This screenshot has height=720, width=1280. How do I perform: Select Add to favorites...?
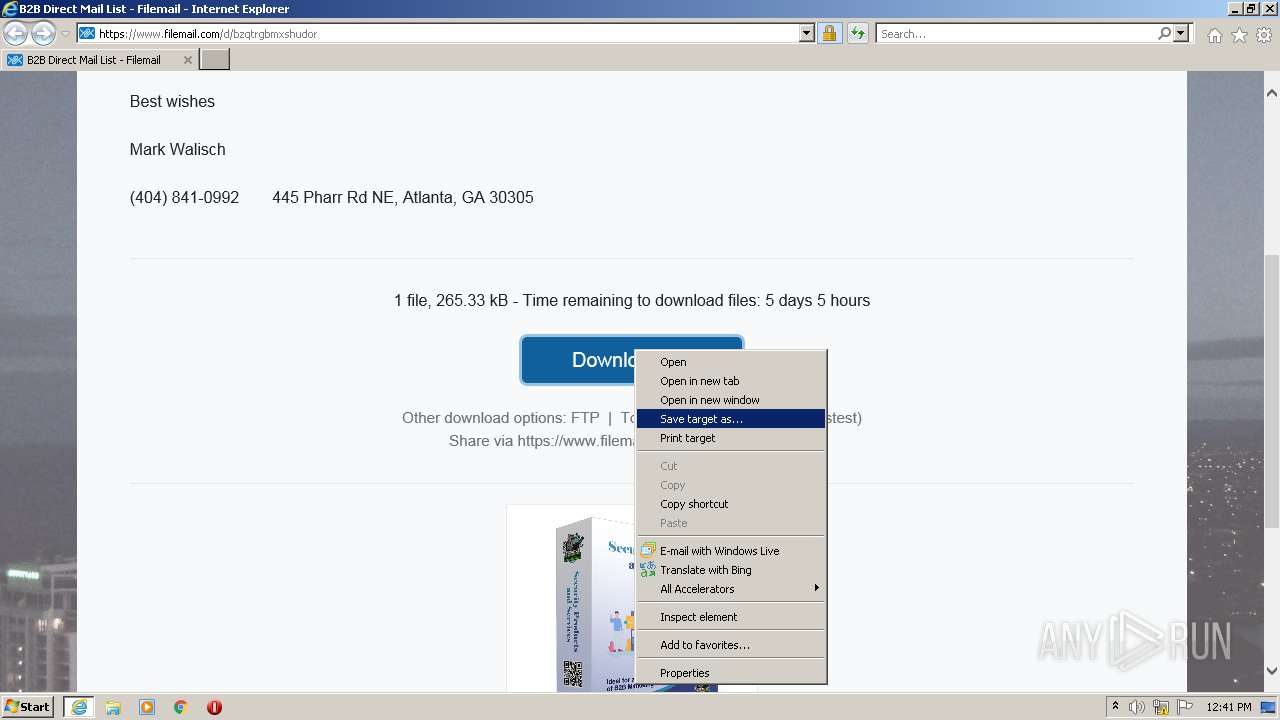pyautogui.click(x=731, y=645)
